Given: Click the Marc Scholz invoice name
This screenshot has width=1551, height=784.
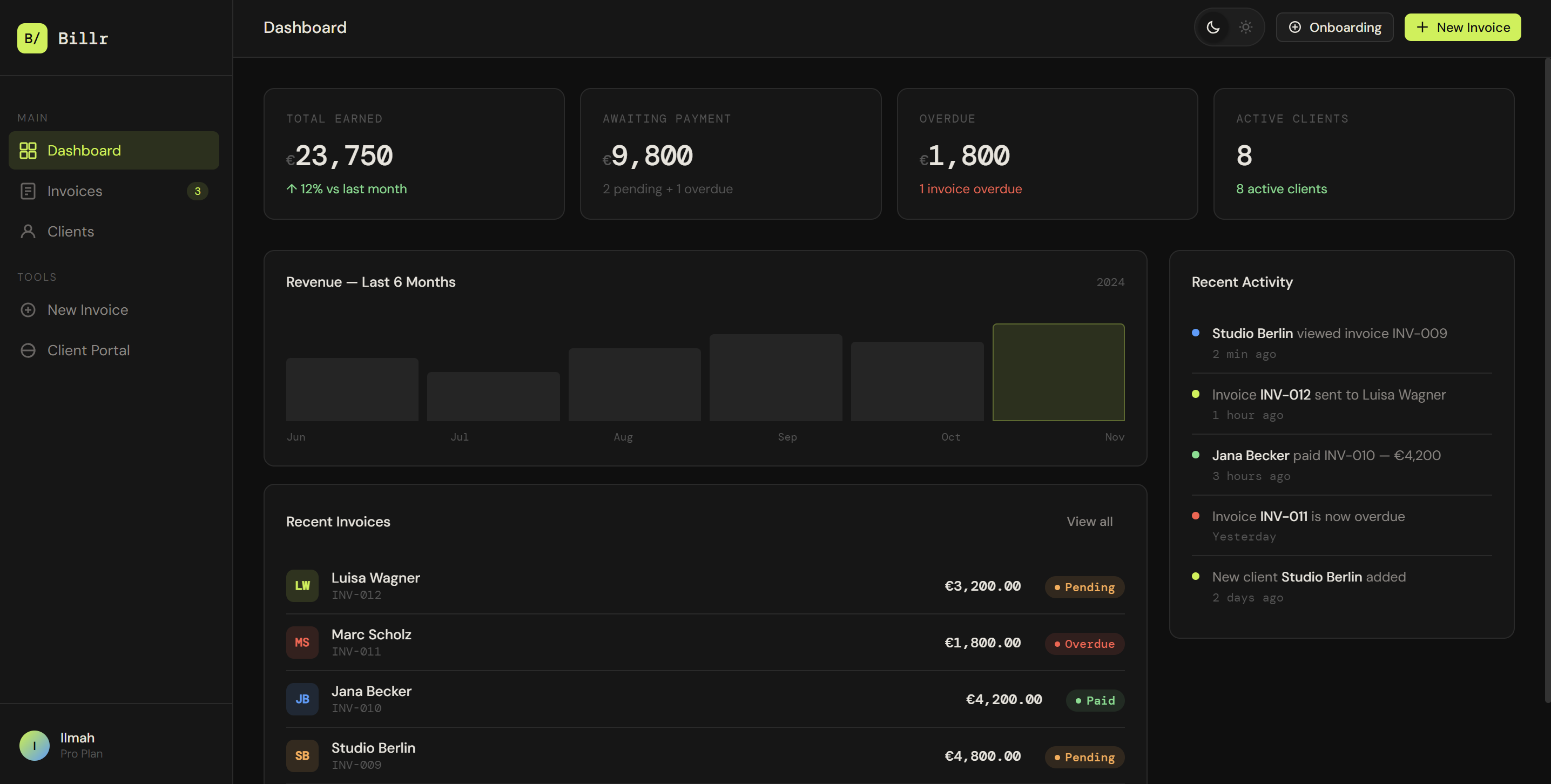Looking at the screenshot, I should [x=372, y=634].
